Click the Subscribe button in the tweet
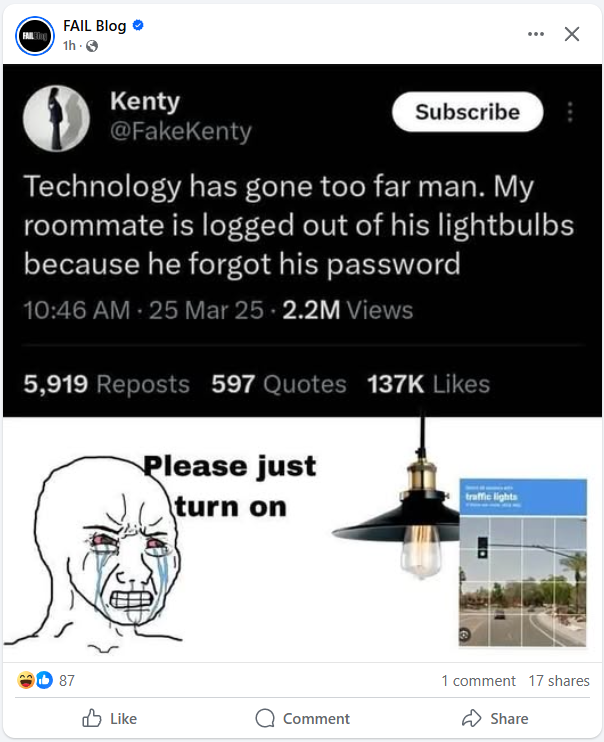604x742 pixels. coord(467,112)
